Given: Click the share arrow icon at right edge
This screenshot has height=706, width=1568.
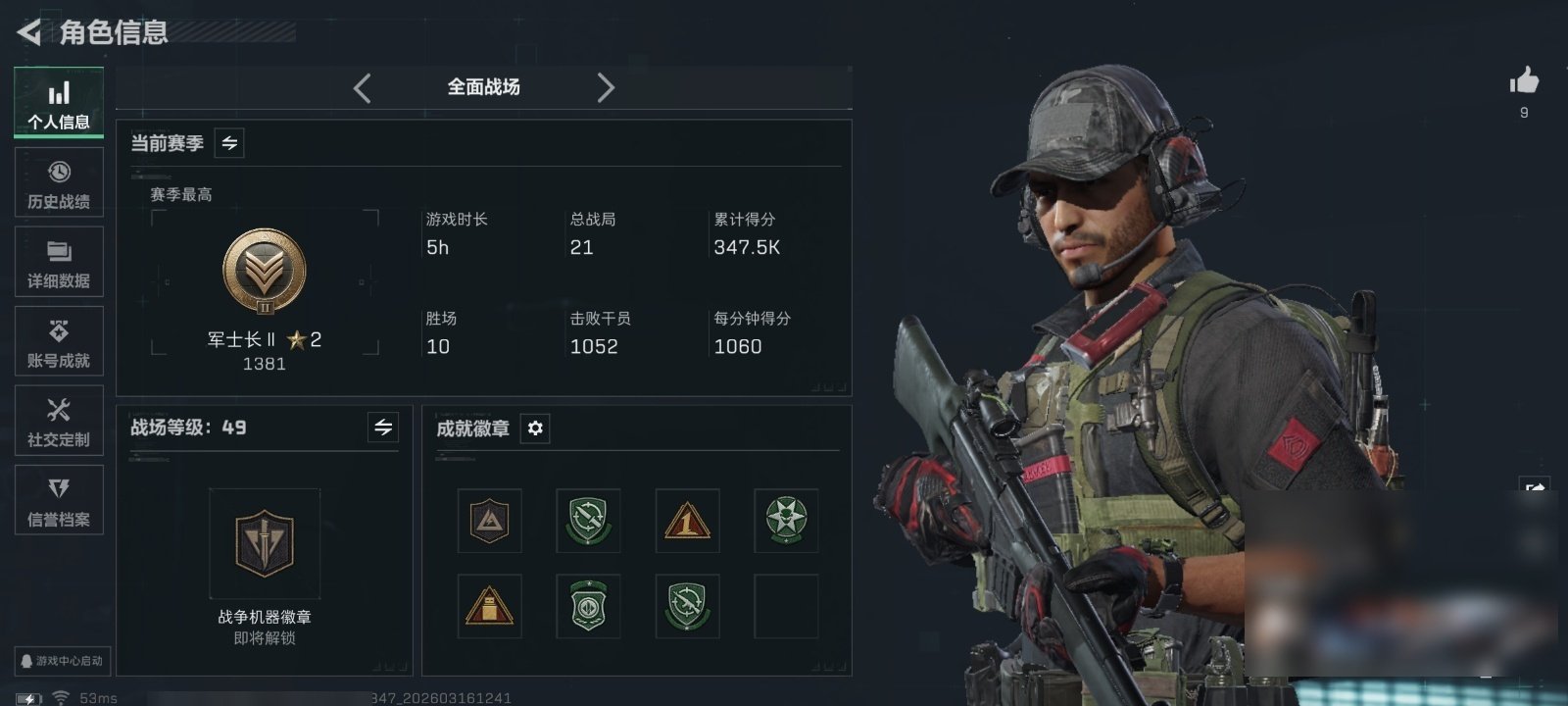Looking at the screenshot, I should coord(1535,487).
